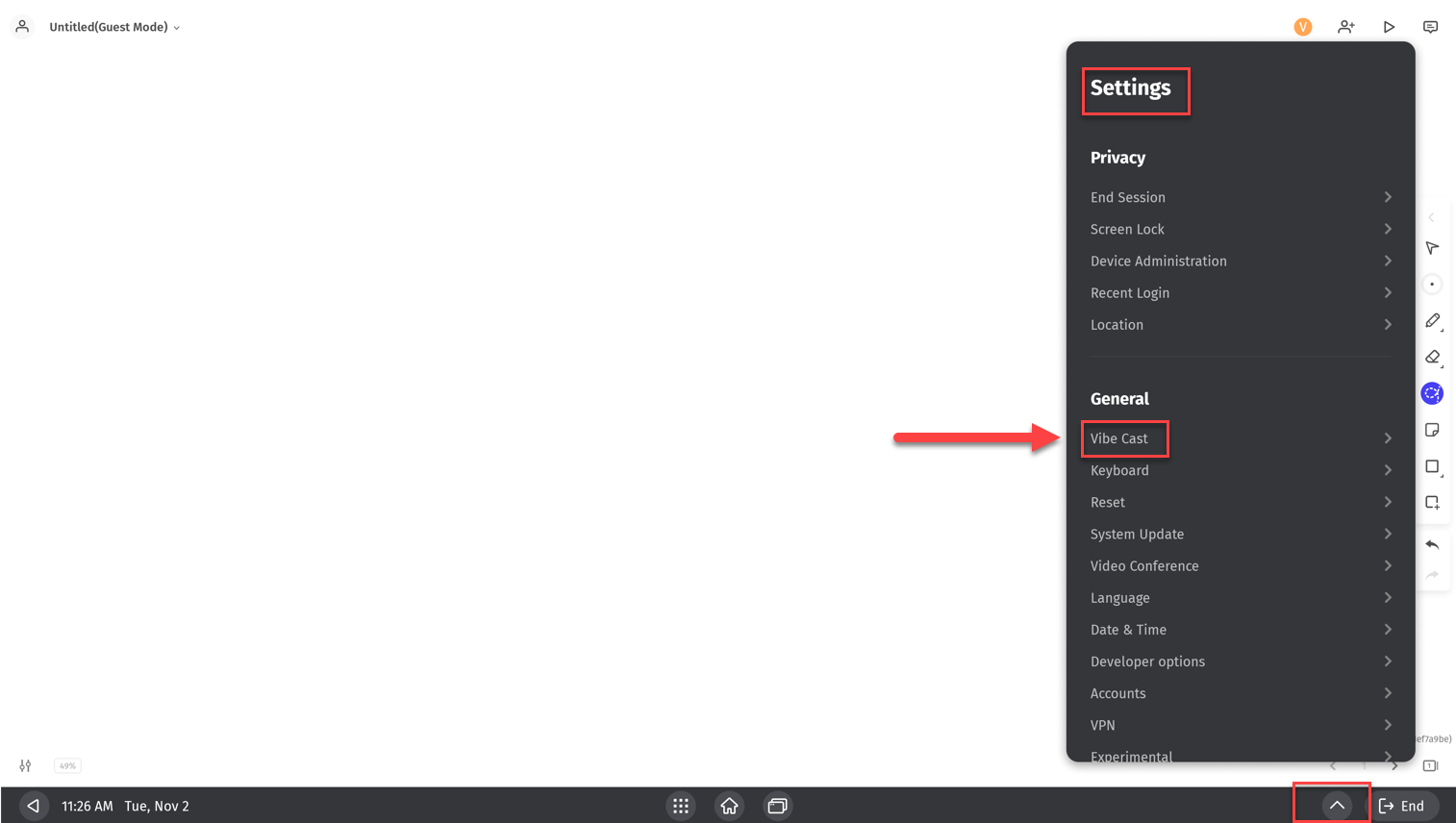
Task: Activate the lasso selection tool
Action: click(x=1432, y=393)
